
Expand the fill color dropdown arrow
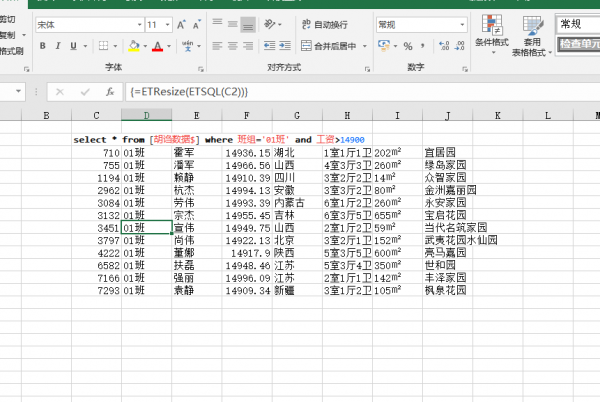(x=145, y=46)
